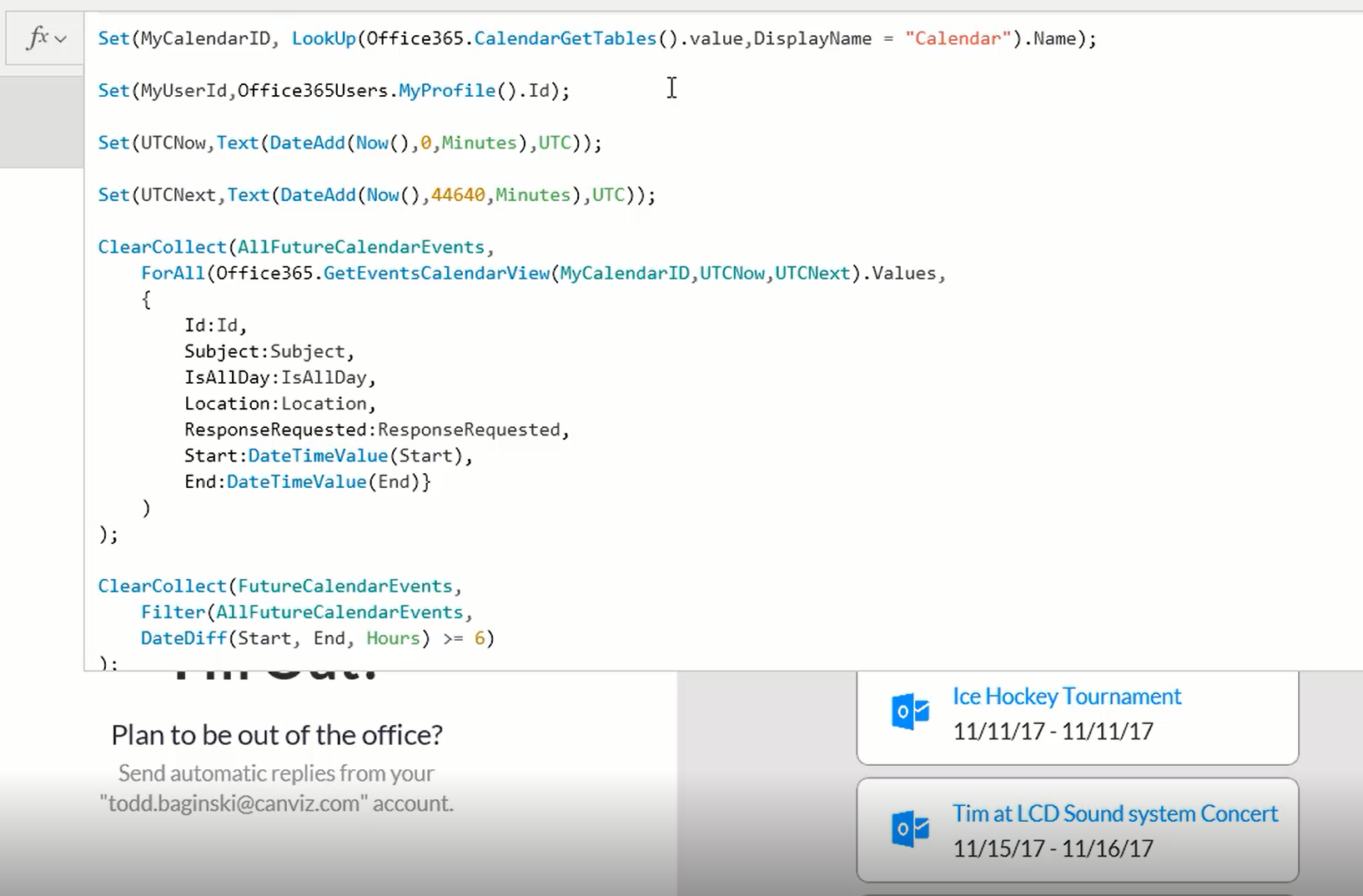Screen dimensions: 1363x896
Task: Click DateTimeValue on the Start field line
Action: tap(318, 456)
